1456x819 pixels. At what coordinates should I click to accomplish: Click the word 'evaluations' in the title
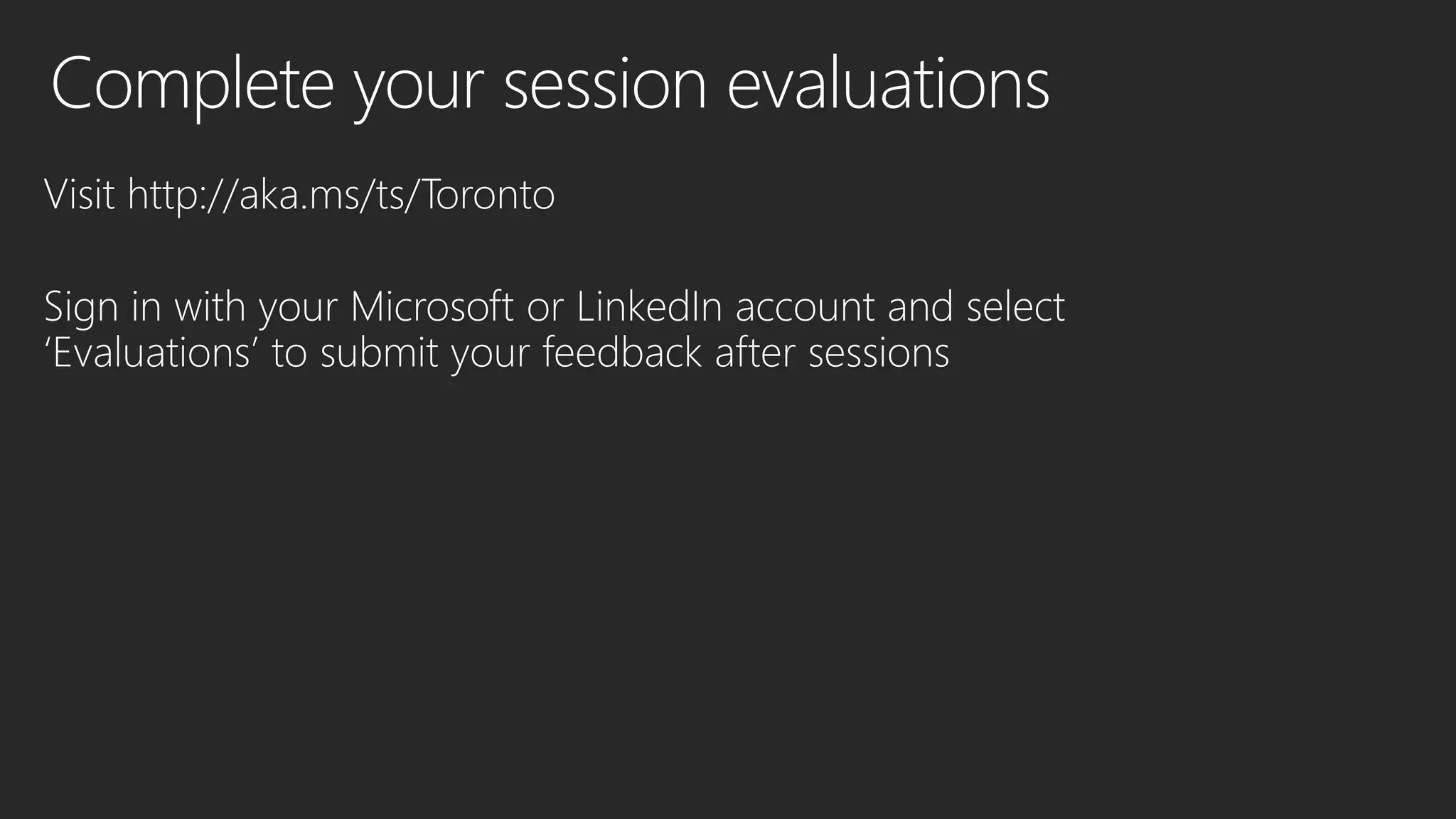(x=889, y=85)
